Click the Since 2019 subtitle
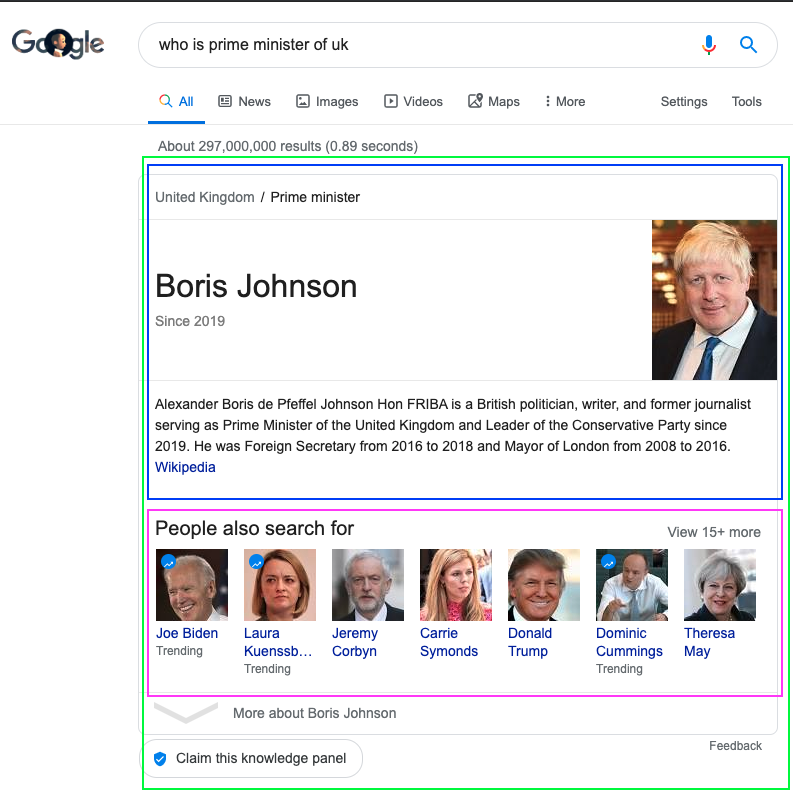Viewport: 793px width, 795px height. coord(190,321)
